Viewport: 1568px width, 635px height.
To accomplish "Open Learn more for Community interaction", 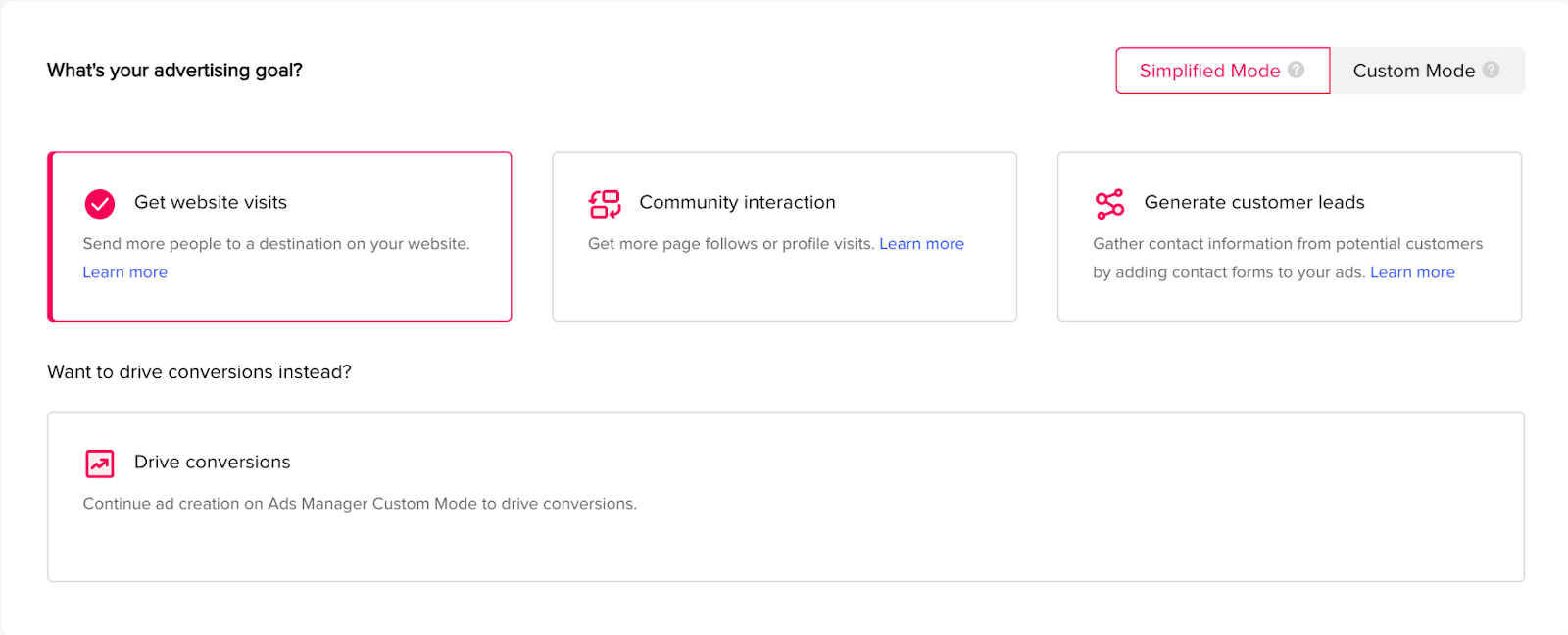I will (x=921, y=244).
